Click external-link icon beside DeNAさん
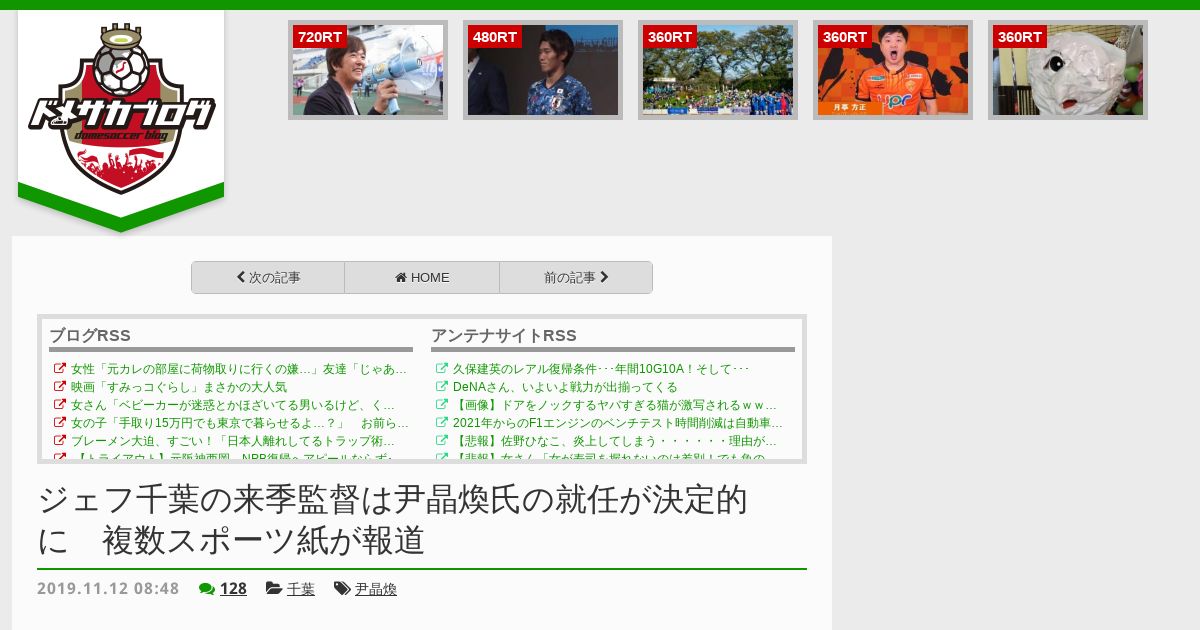 pos(442,386)
